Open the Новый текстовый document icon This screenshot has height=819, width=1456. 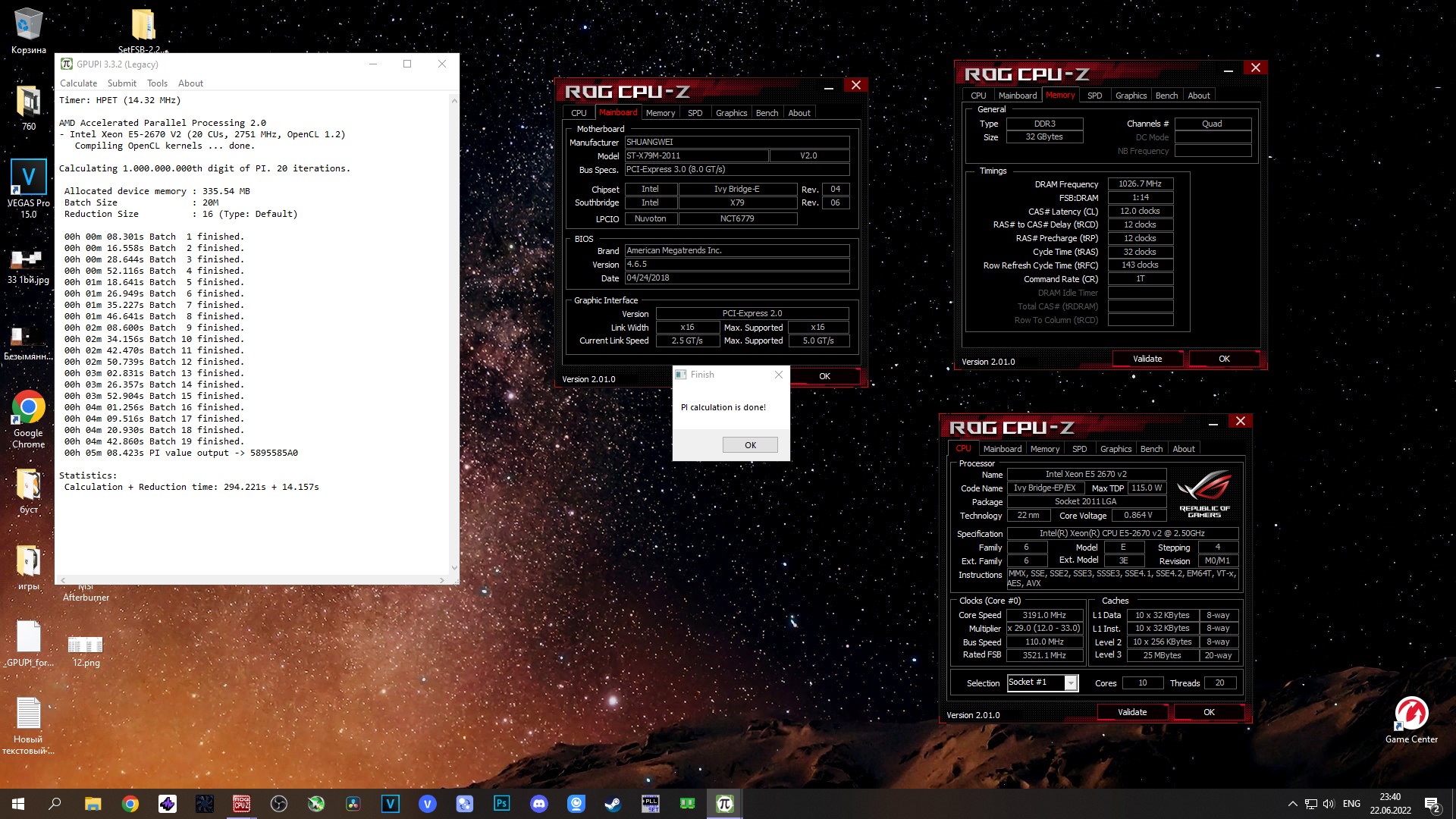coord(28,726)
